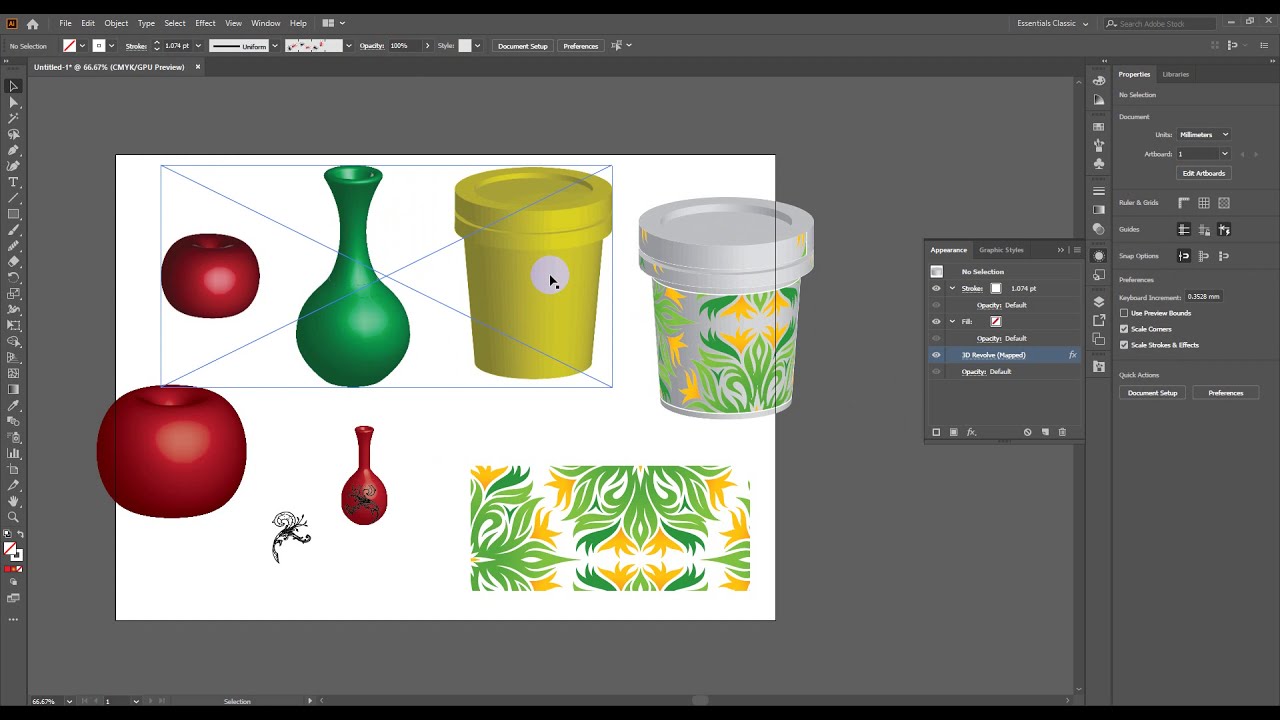Open the Symbols panel icon in dock
Image resolution: width=1280 pixels, height=720 pixels.
[1099, 163]
